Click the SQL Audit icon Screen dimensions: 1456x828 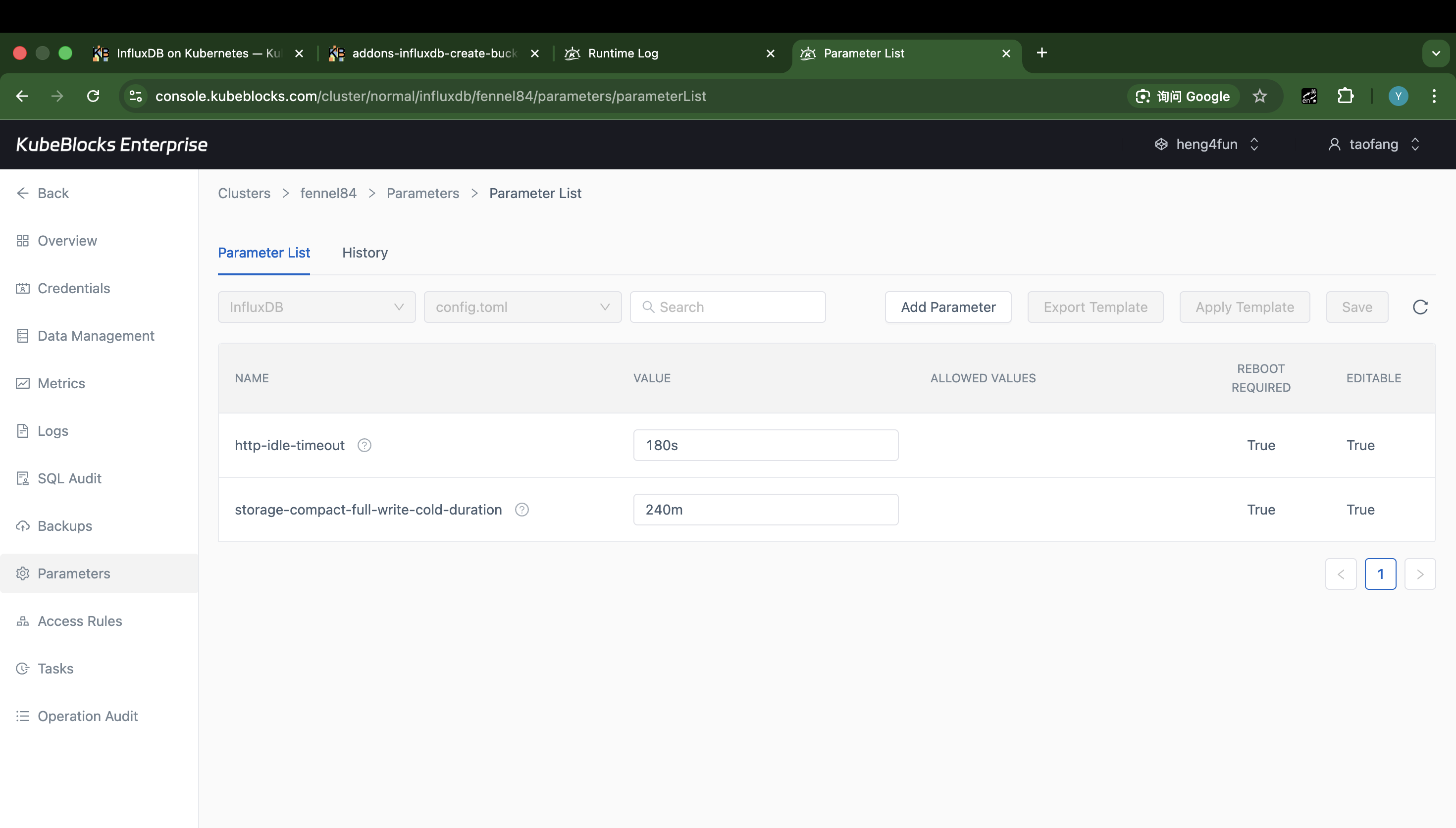click(23, 478)
